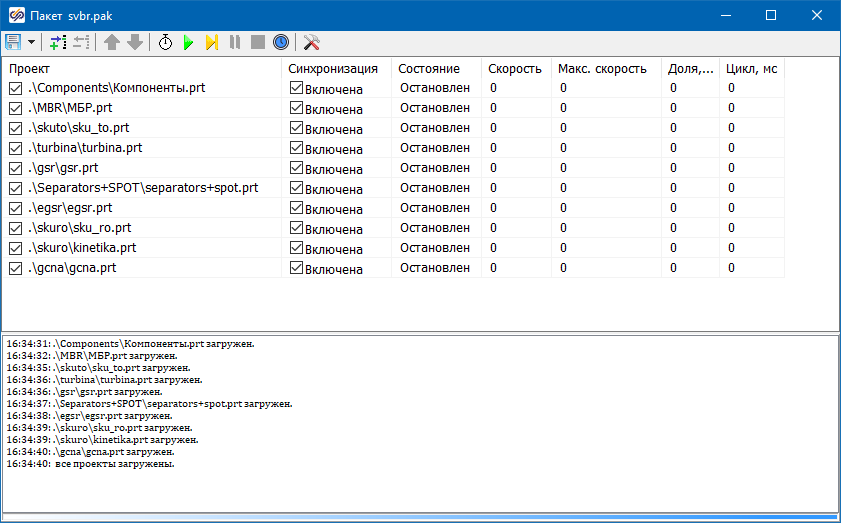Uncheck the gcna.prt project checkbox

[x=15, y=268]
